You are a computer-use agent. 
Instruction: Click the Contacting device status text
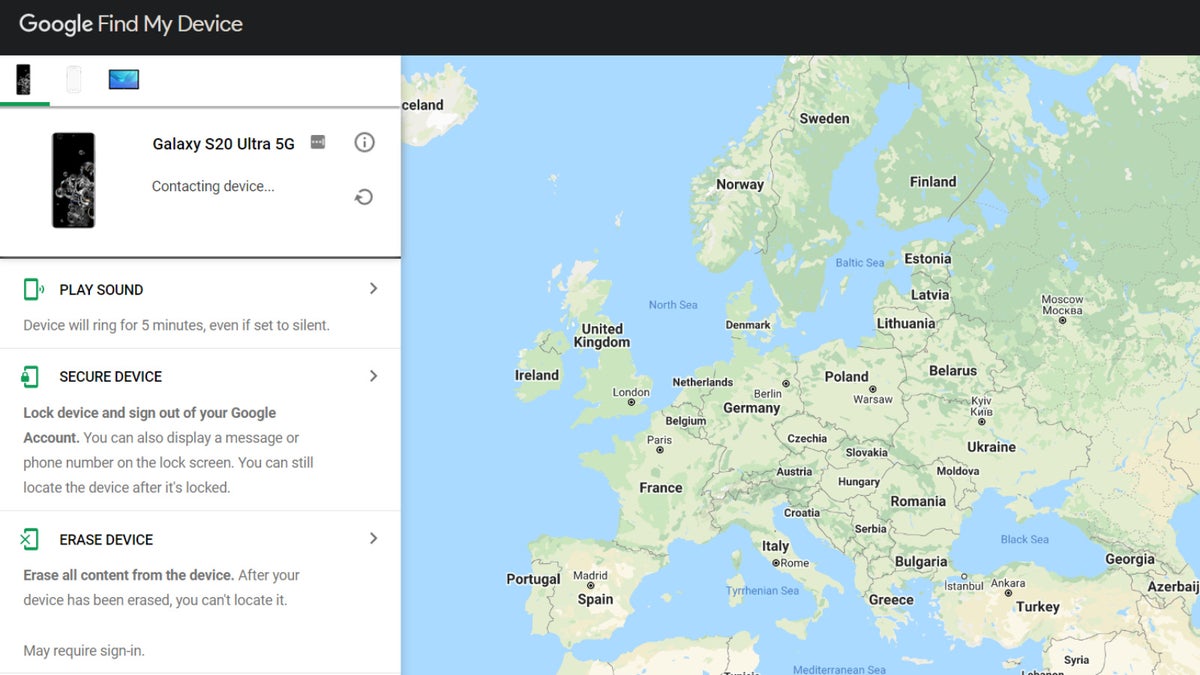point(213,186)
